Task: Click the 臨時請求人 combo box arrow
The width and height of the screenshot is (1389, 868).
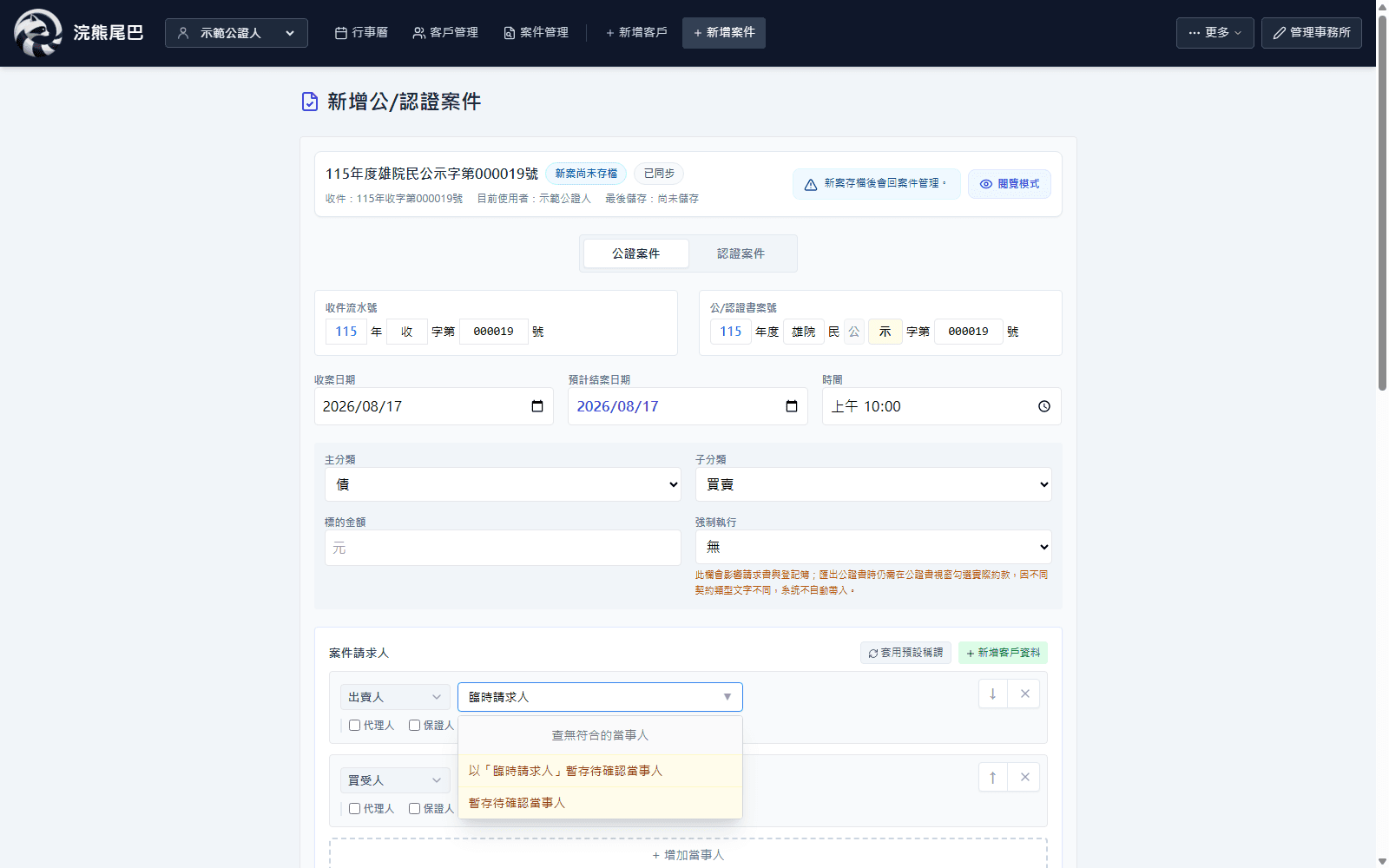Action: 727,697
